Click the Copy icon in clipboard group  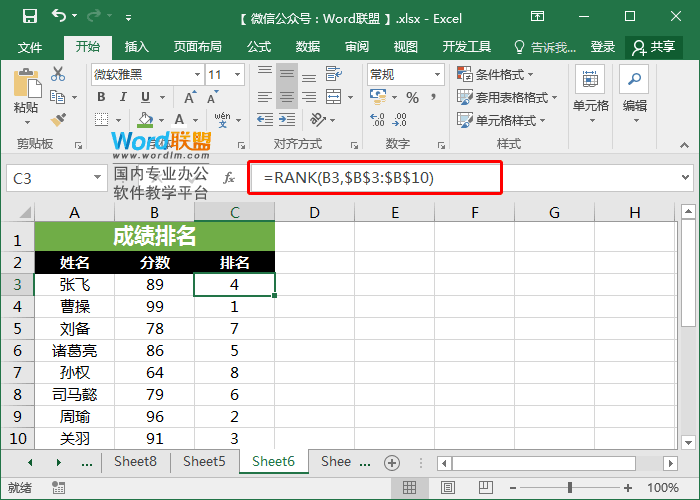coord(57,97)
